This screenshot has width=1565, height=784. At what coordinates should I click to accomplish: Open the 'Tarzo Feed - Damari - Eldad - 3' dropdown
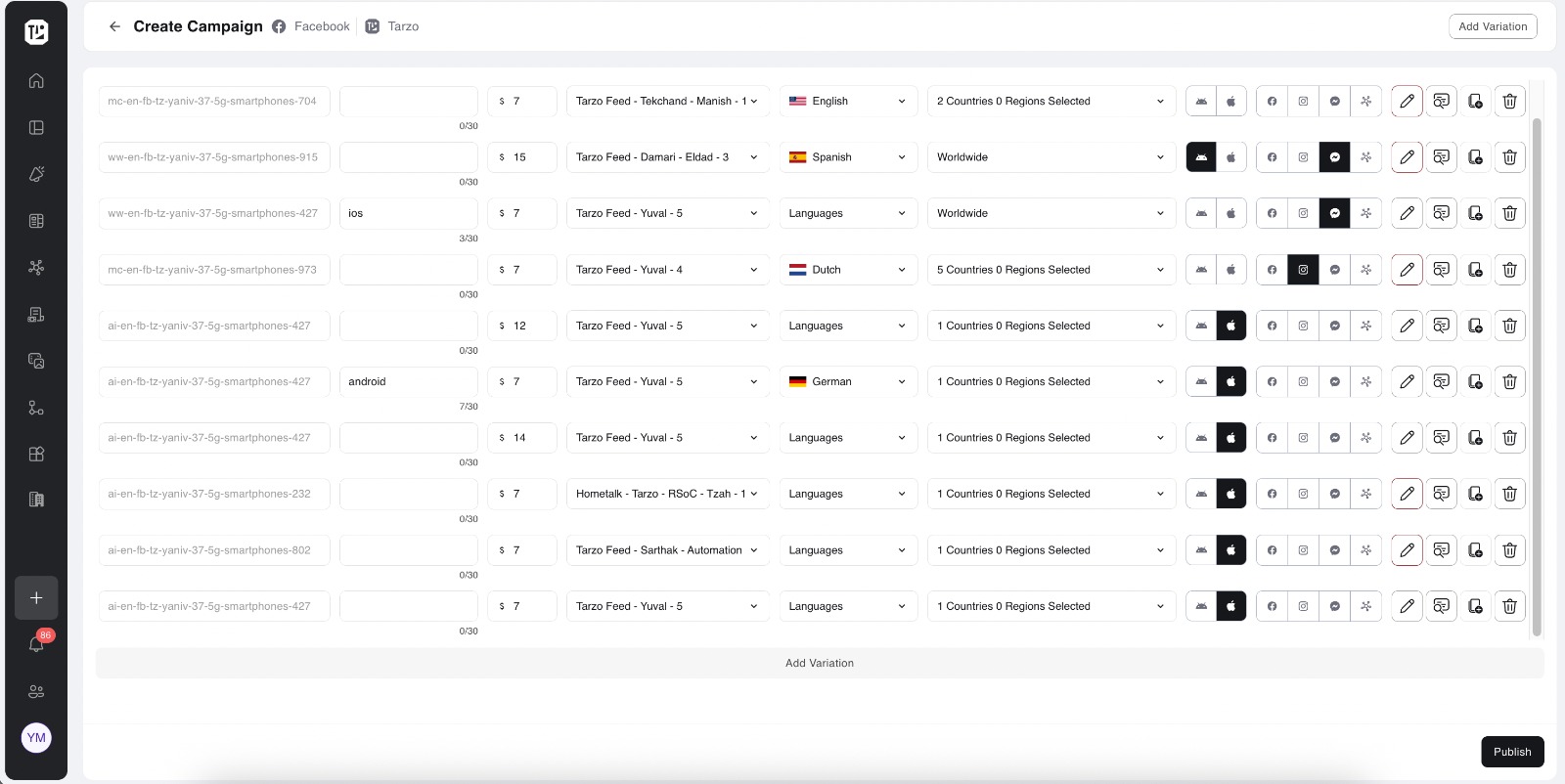pyautogui.click(x=666, y=157)
